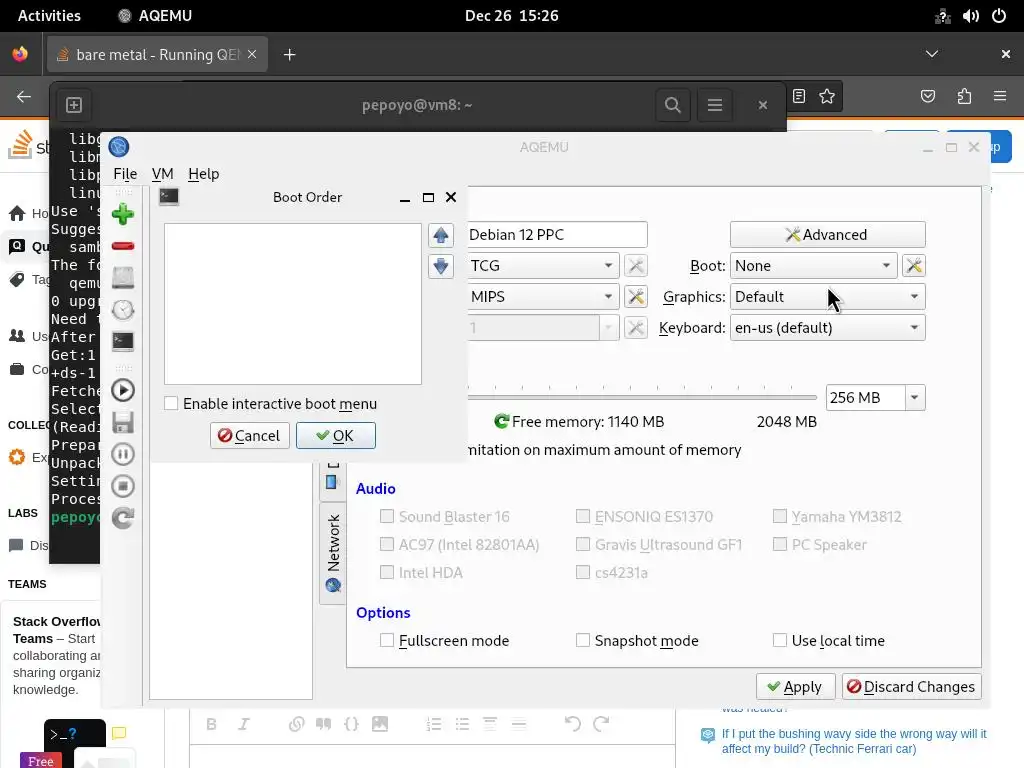
Task: Click the Firefox reader view icon
Action: (799, 97)
